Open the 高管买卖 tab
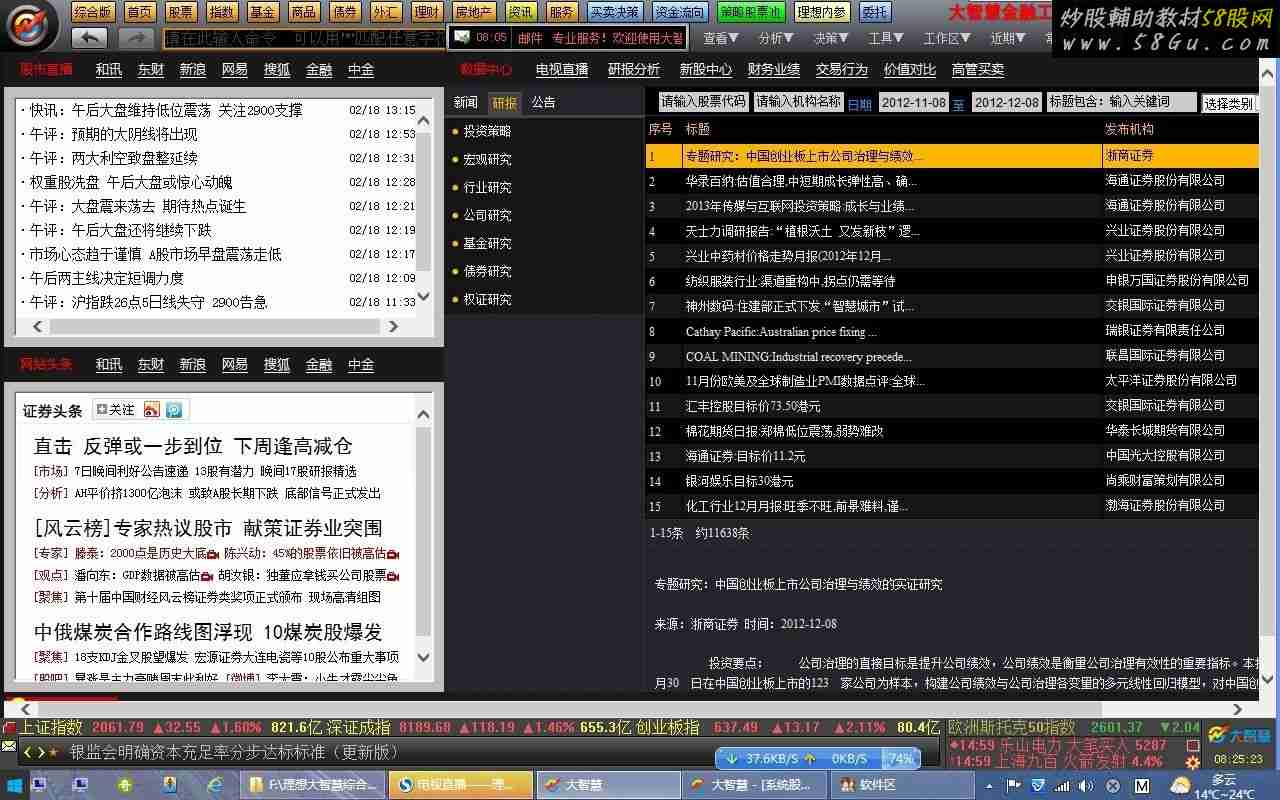This screenshot has width=1280, height=800. pos(978,69)
